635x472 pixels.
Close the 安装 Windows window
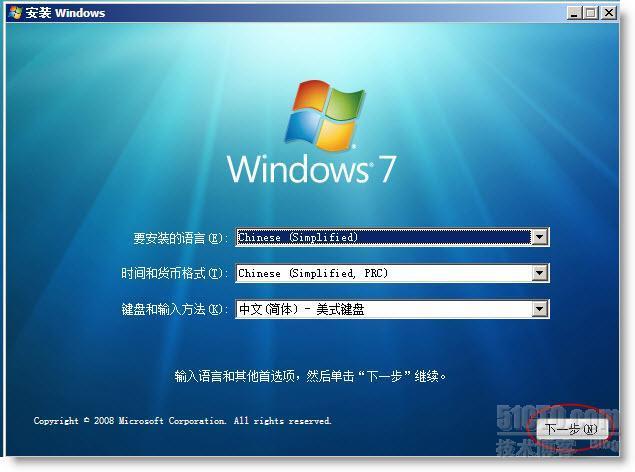(x=609, y=13)
